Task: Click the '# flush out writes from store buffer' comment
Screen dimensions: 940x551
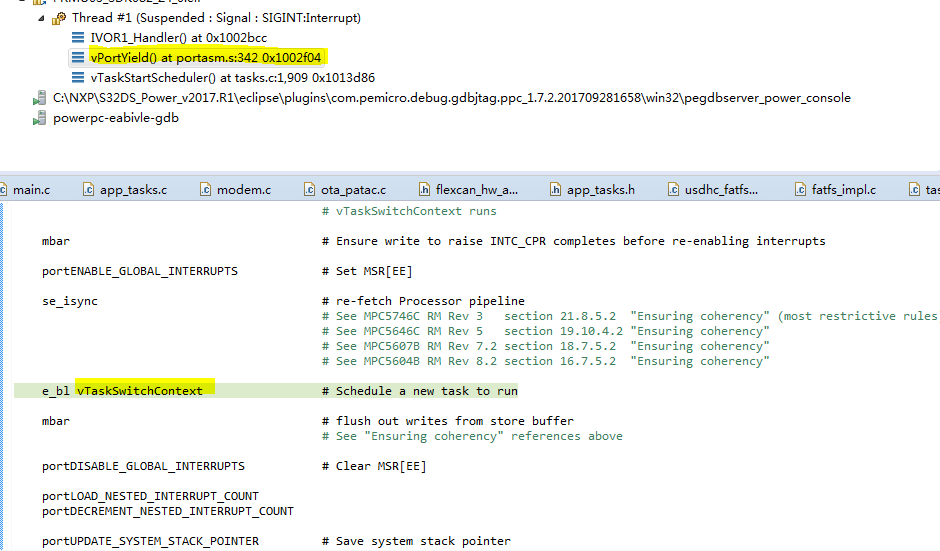Action: (448, 421)
